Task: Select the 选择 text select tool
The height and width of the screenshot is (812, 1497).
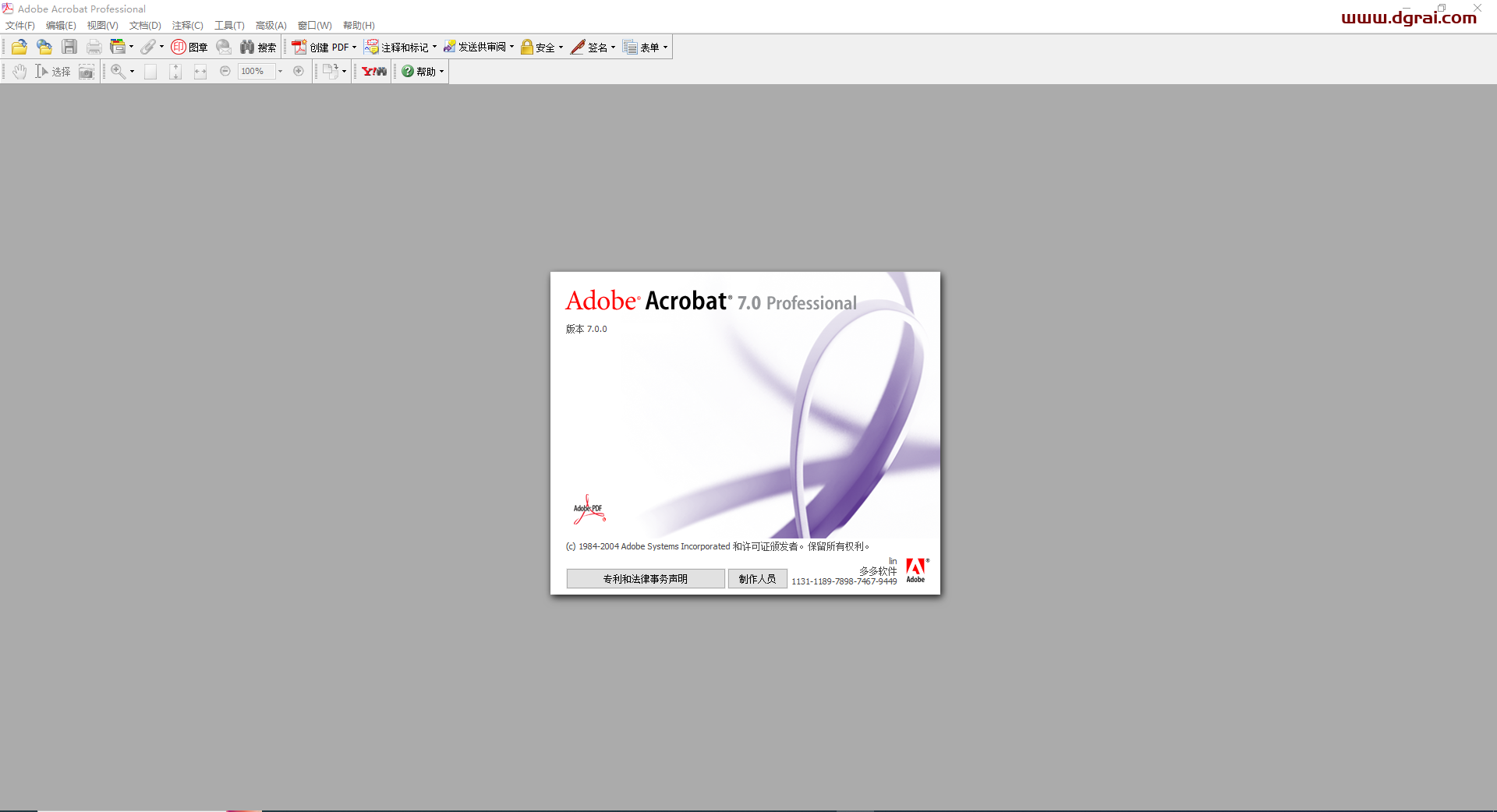Action: [52, 71]
